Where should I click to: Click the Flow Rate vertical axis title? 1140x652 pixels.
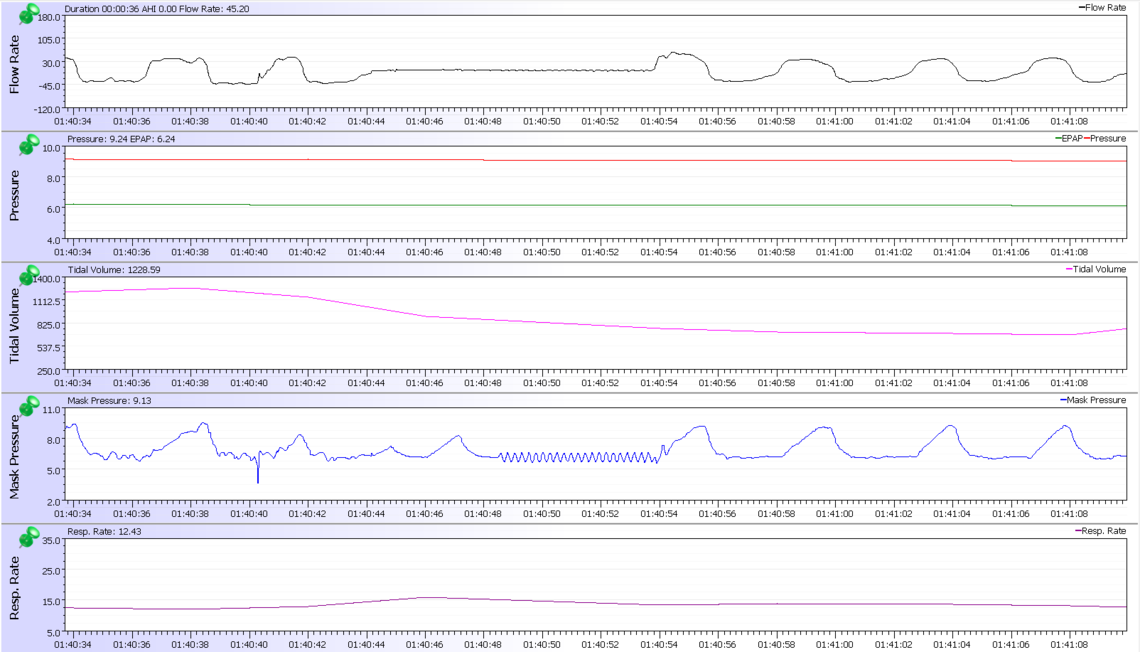click(x=14, y=65)
